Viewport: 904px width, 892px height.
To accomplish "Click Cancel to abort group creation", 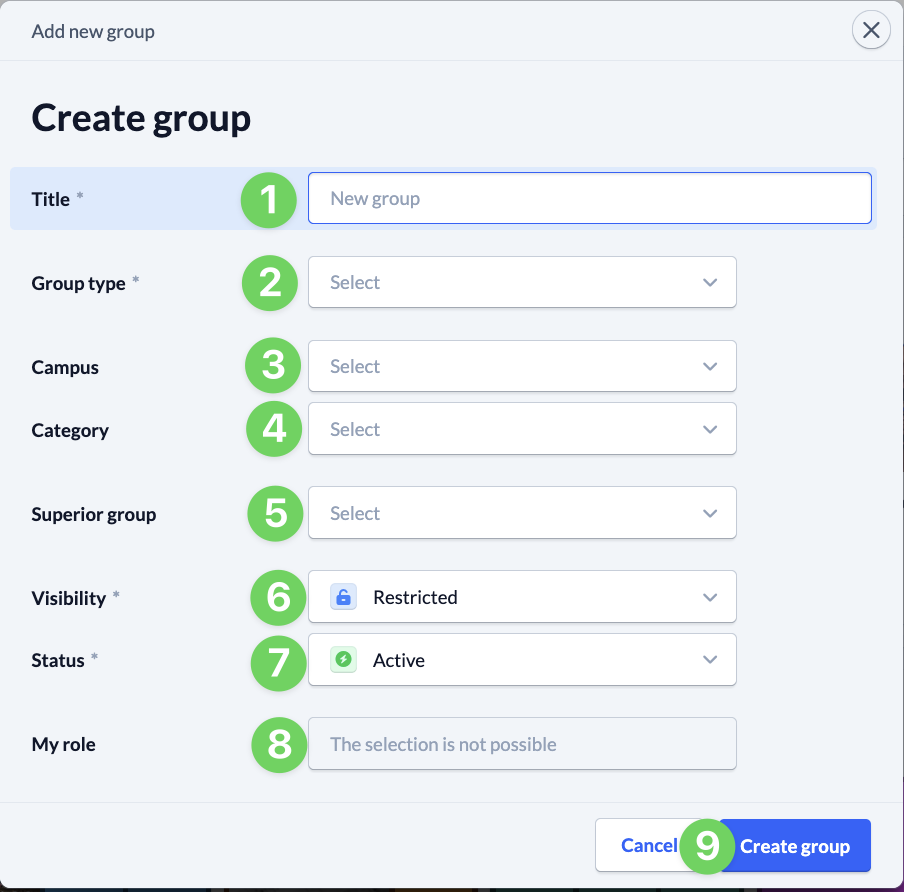I will pos(646,845).
